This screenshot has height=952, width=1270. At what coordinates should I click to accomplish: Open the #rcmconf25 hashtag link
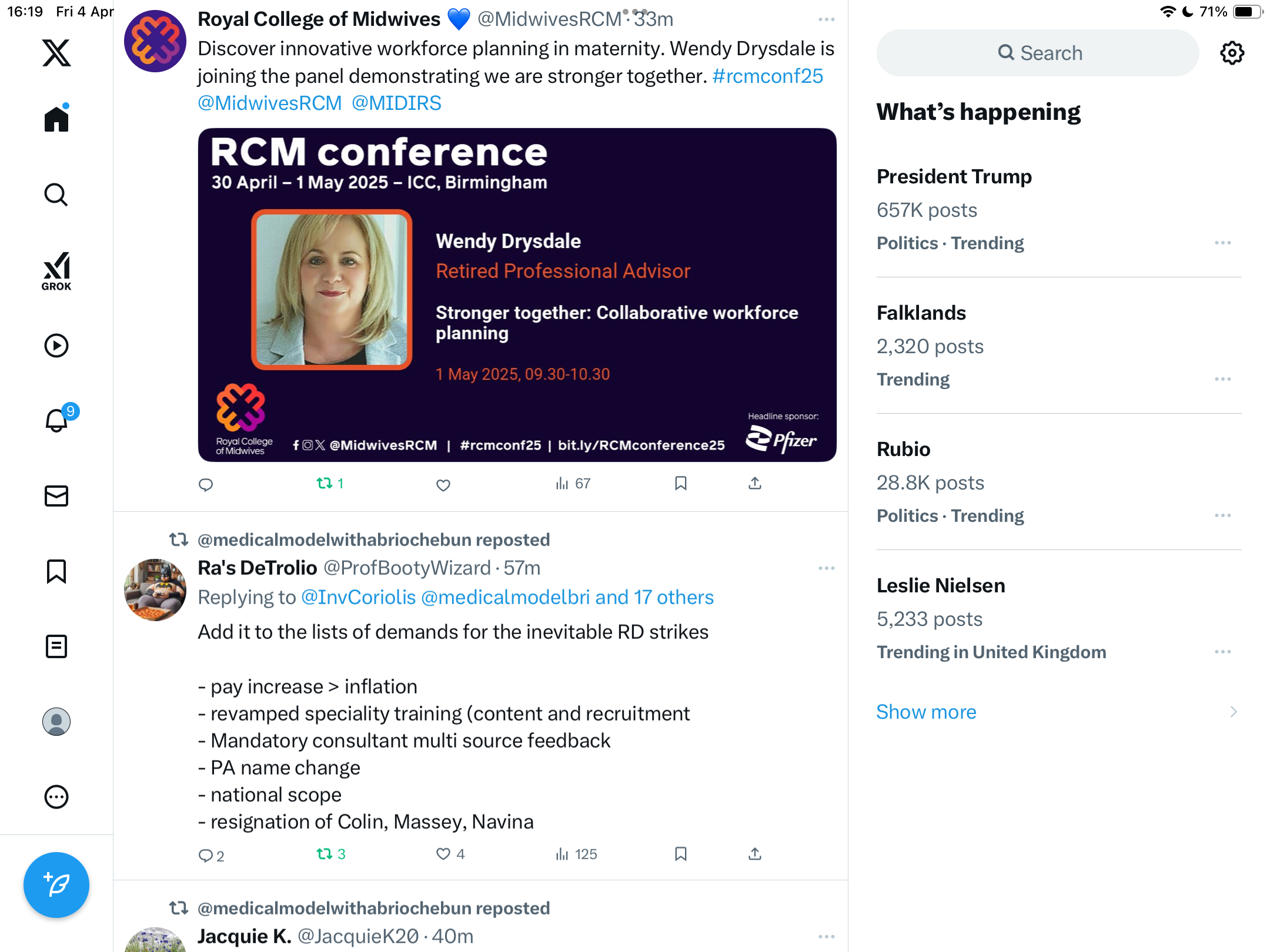click(767, 76)
